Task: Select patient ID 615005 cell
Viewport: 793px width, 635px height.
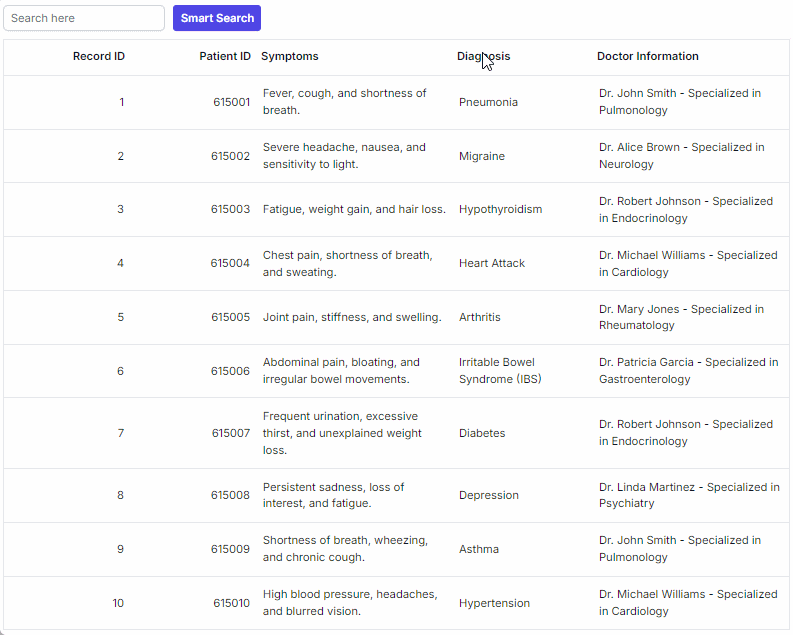Action: 231,317
